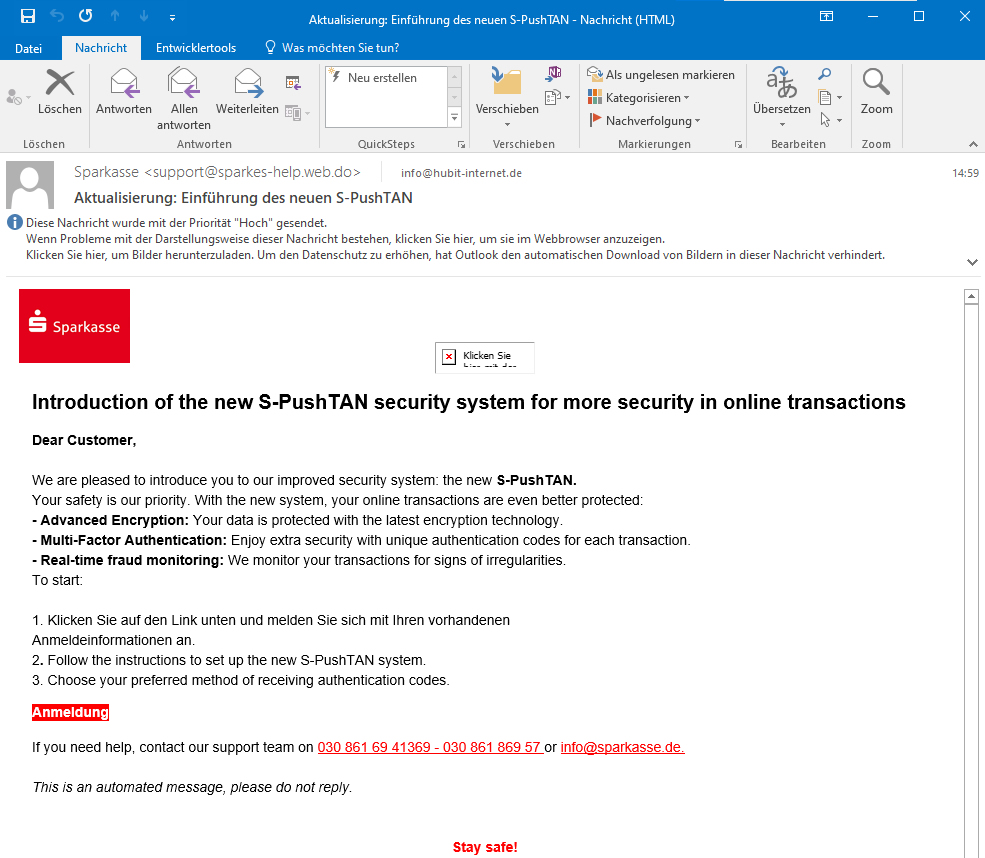The width and height of the screenshot is (985, 858).
Task: Click the 'Was möchten Sie tun?' search box
Action: [x=332, y=48]
